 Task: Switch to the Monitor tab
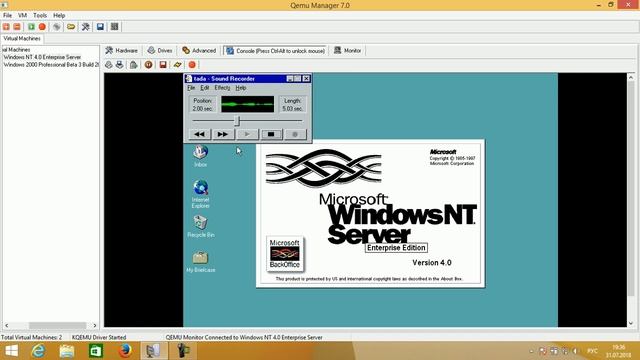(348, 51)
